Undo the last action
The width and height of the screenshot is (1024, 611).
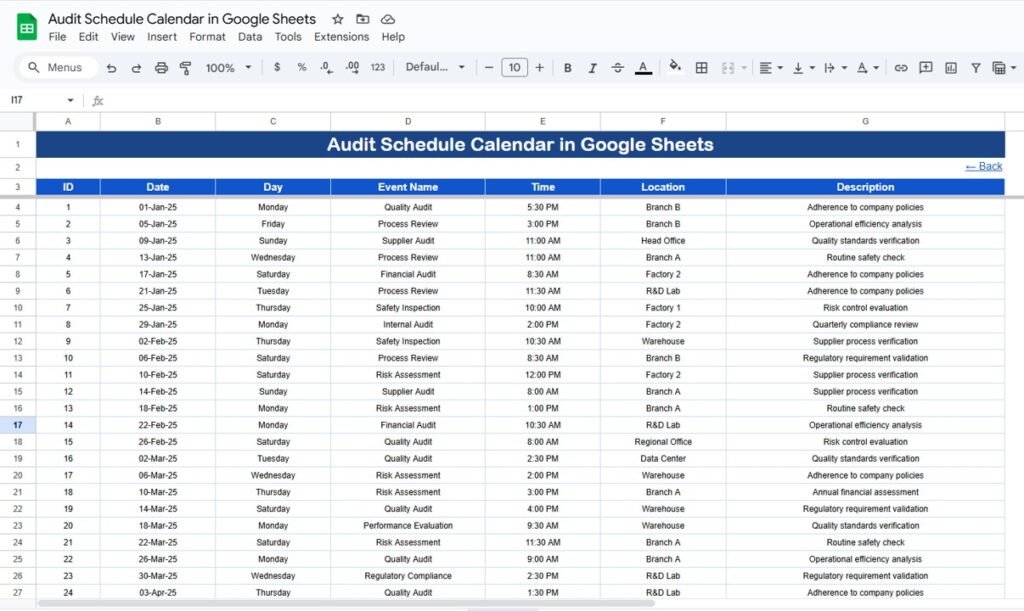point(113,67)
